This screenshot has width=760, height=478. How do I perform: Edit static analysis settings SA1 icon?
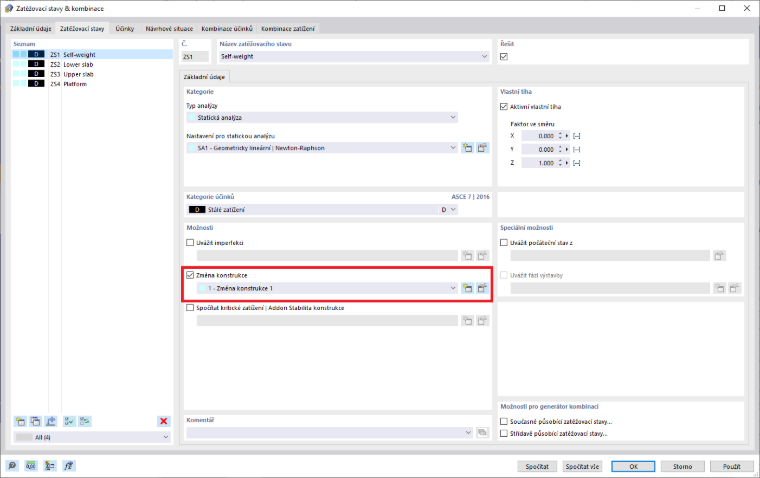tap(482, 148)
